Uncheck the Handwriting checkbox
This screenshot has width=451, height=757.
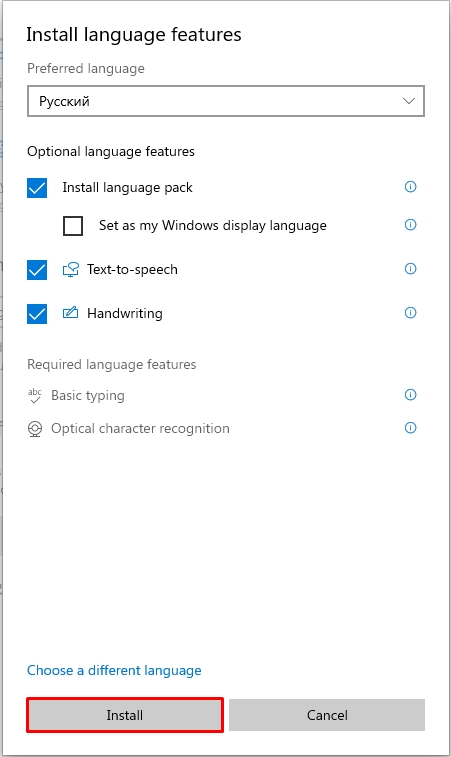click(x=37, y=314)
